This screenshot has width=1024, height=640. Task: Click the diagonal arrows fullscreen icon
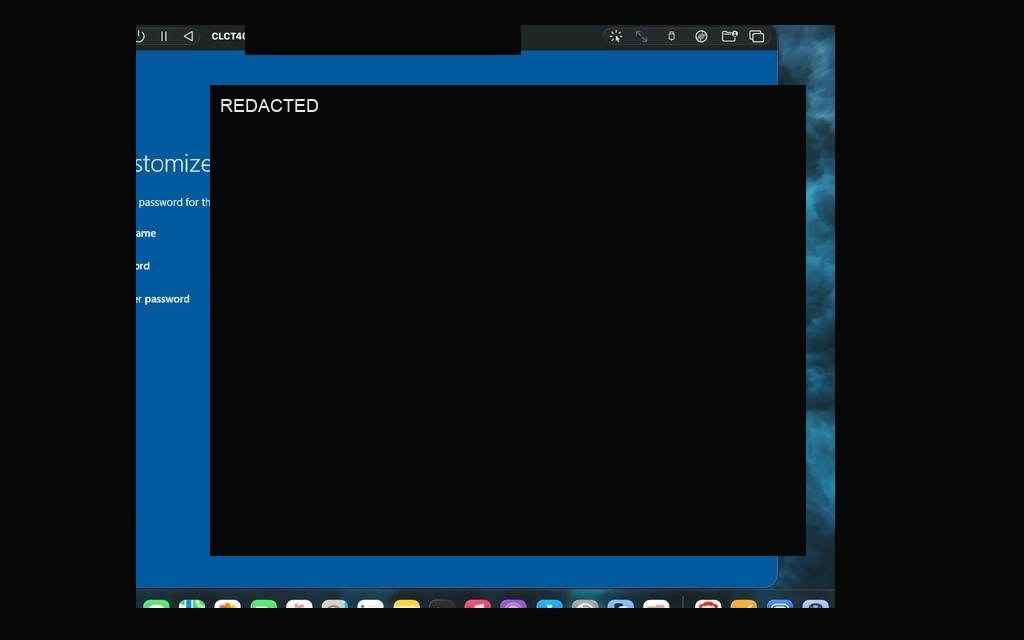642,37
